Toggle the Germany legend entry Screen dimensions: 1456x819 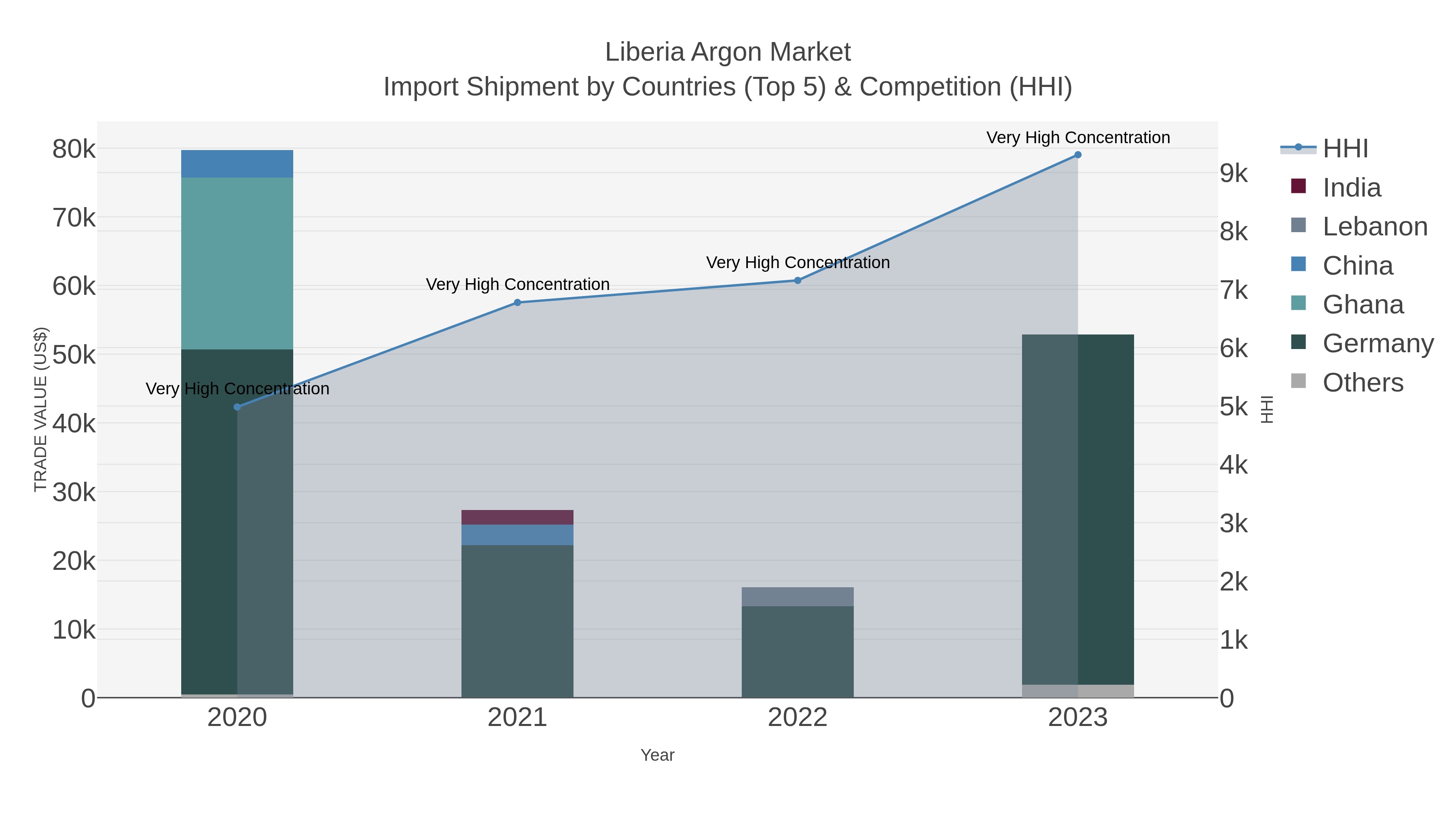(1363, 344)
